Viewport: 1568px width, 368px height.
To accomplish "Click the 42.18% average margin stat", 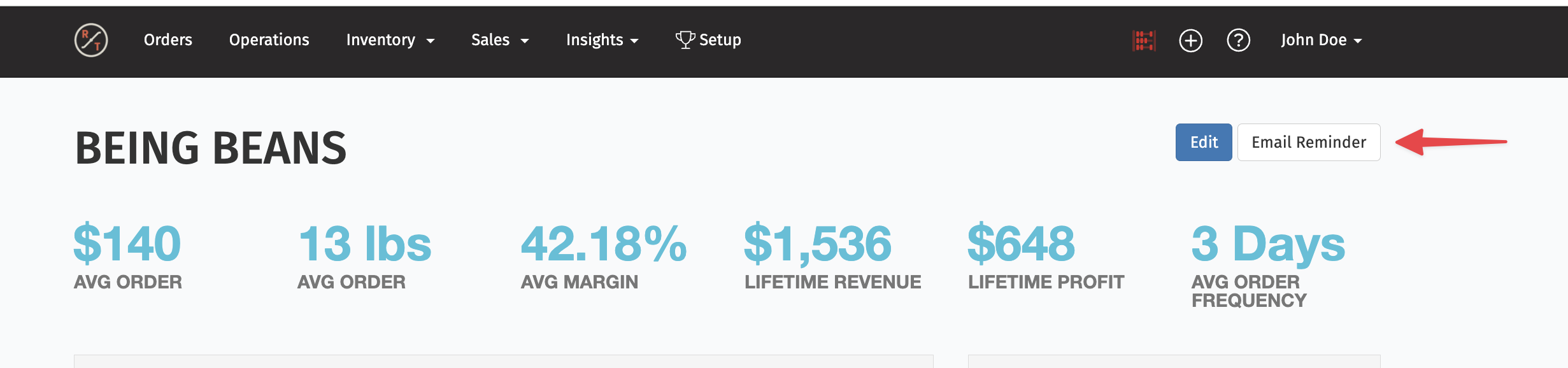I will [604, 243].
